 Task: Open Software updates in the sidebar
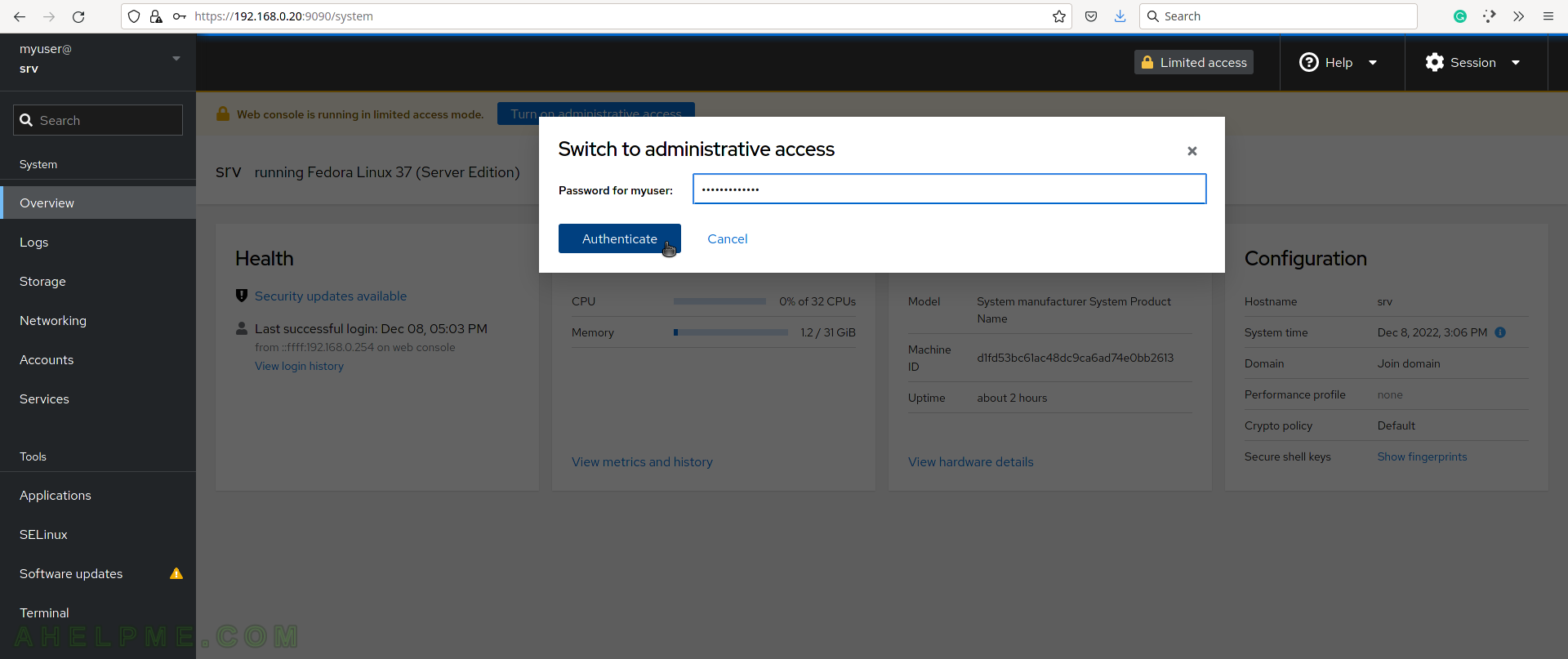[x=98, y=573]
